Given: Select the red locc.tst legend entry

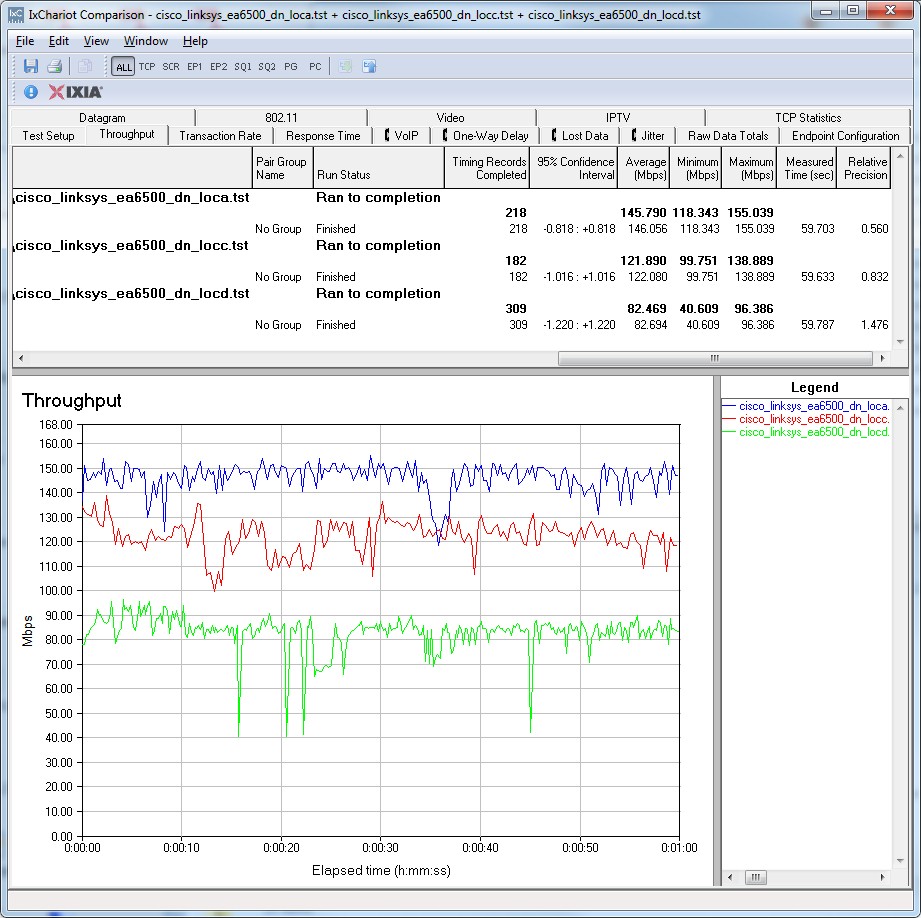Looking at the screenshot, I should tap(806, 419).
